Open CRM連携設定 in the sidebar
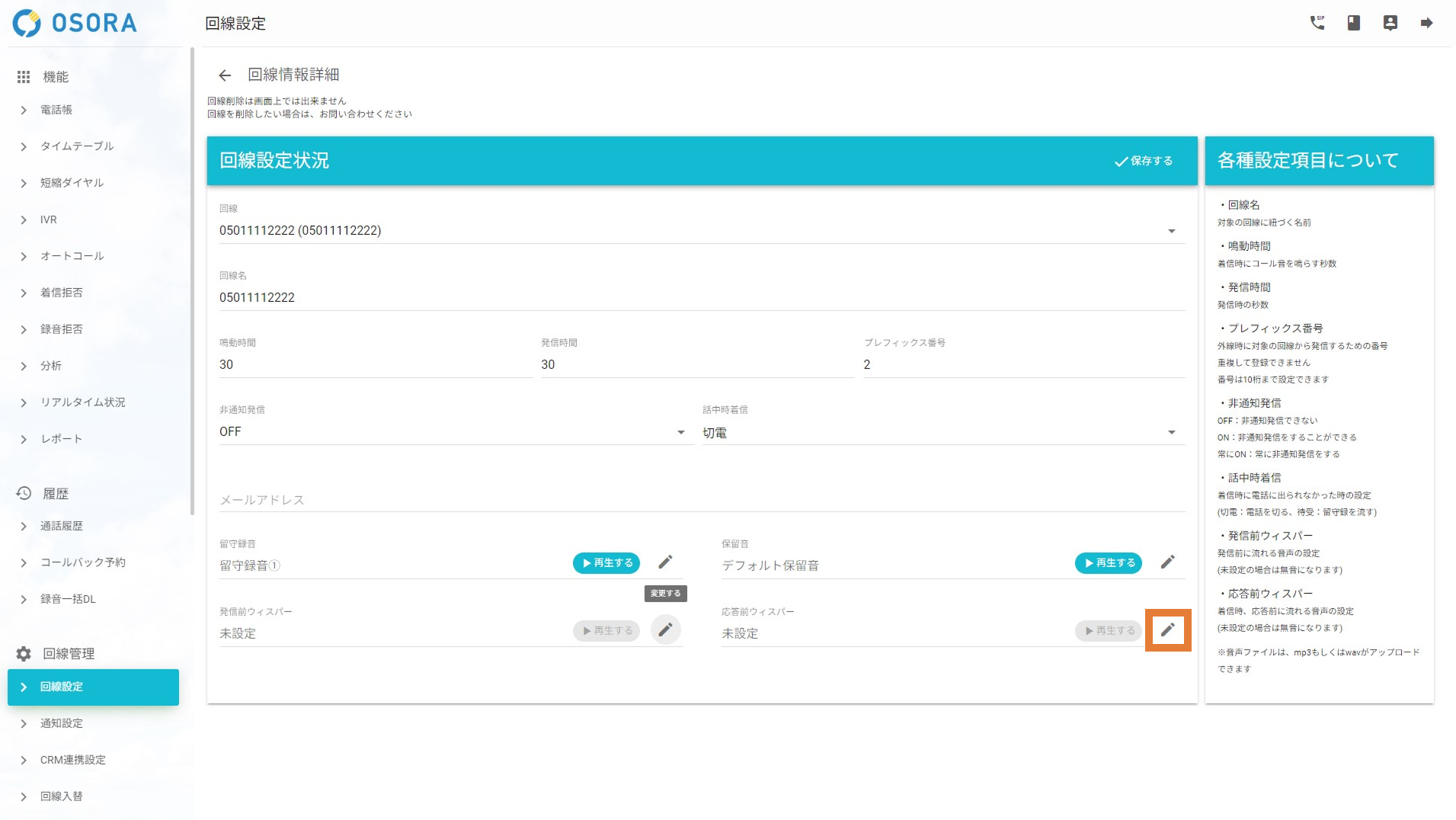Viewport: 1456px width, 820px height. 73,760
